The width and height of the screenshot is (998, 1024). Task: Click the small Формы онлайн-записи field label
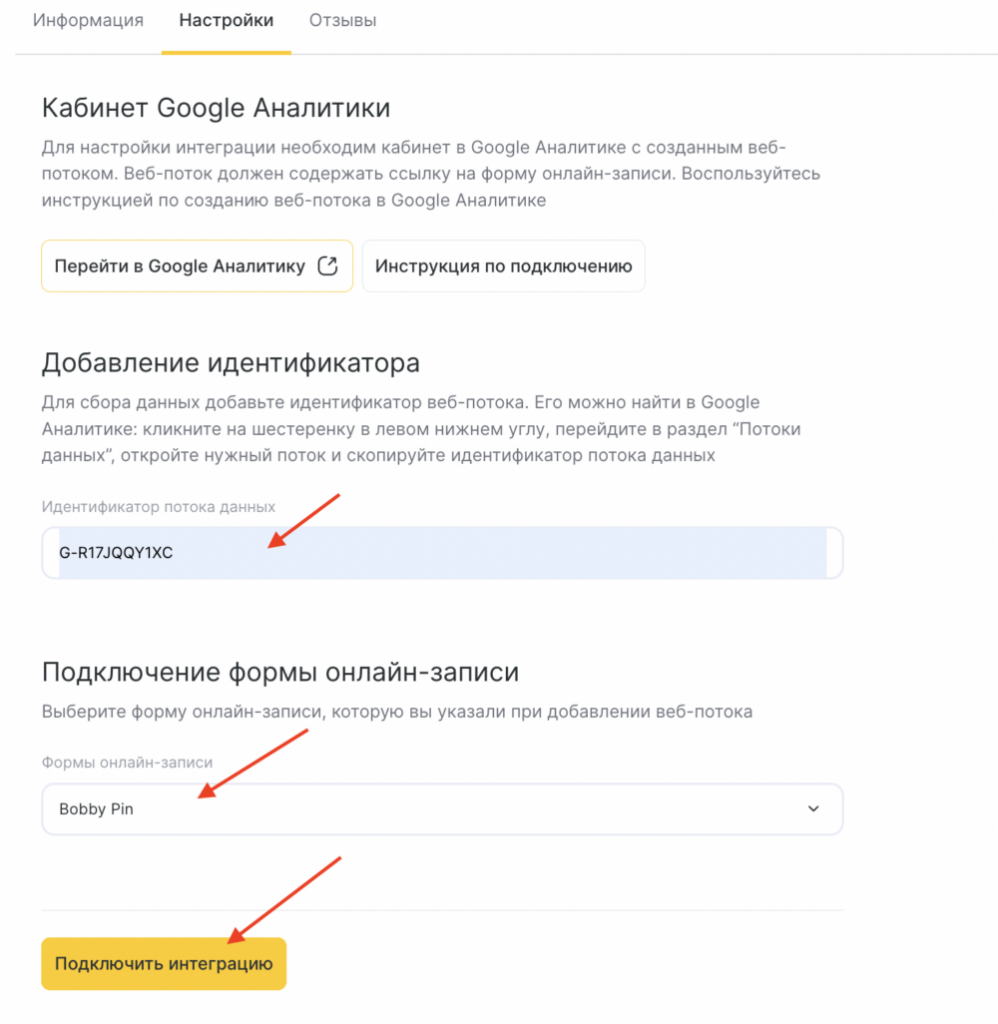click(127, 762)
